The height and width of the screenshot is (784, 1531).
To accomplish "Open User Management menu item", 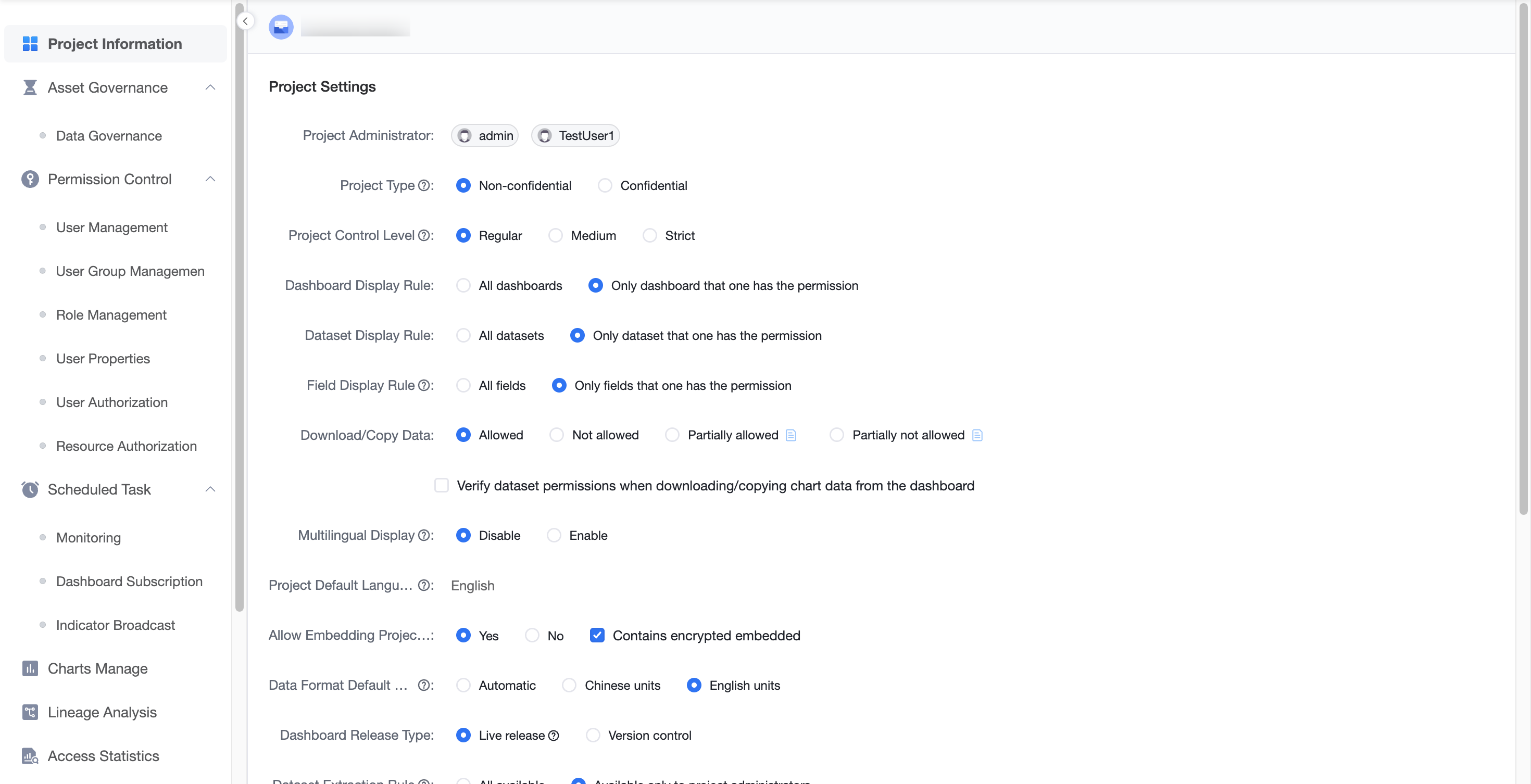I will point(112,227).
